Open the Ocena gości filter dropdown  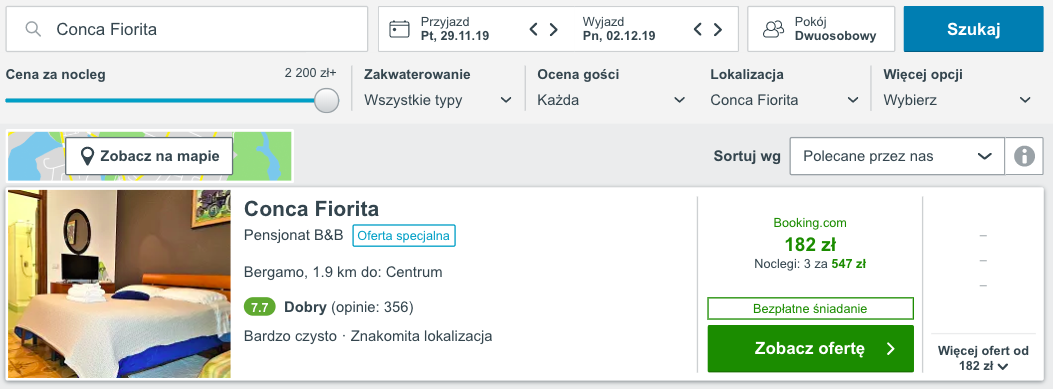tap(611, 100)
